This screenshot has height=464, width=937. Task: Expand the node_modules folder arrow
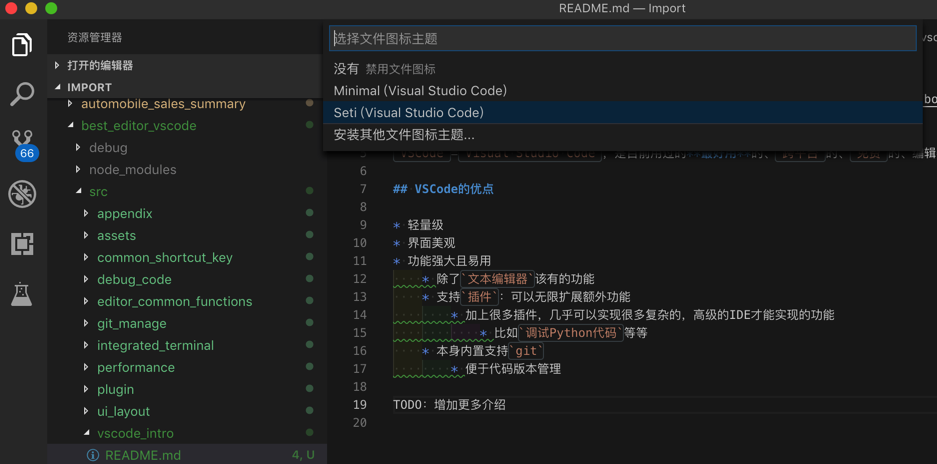(78, 169)
